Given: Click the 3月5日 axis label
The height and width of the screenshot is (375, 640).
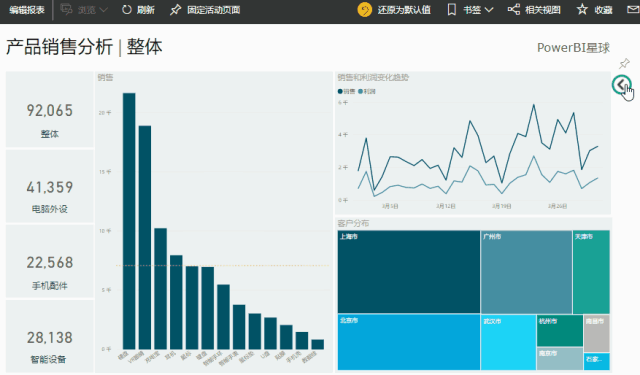Looking at the screenshot, I should (390, 206).
